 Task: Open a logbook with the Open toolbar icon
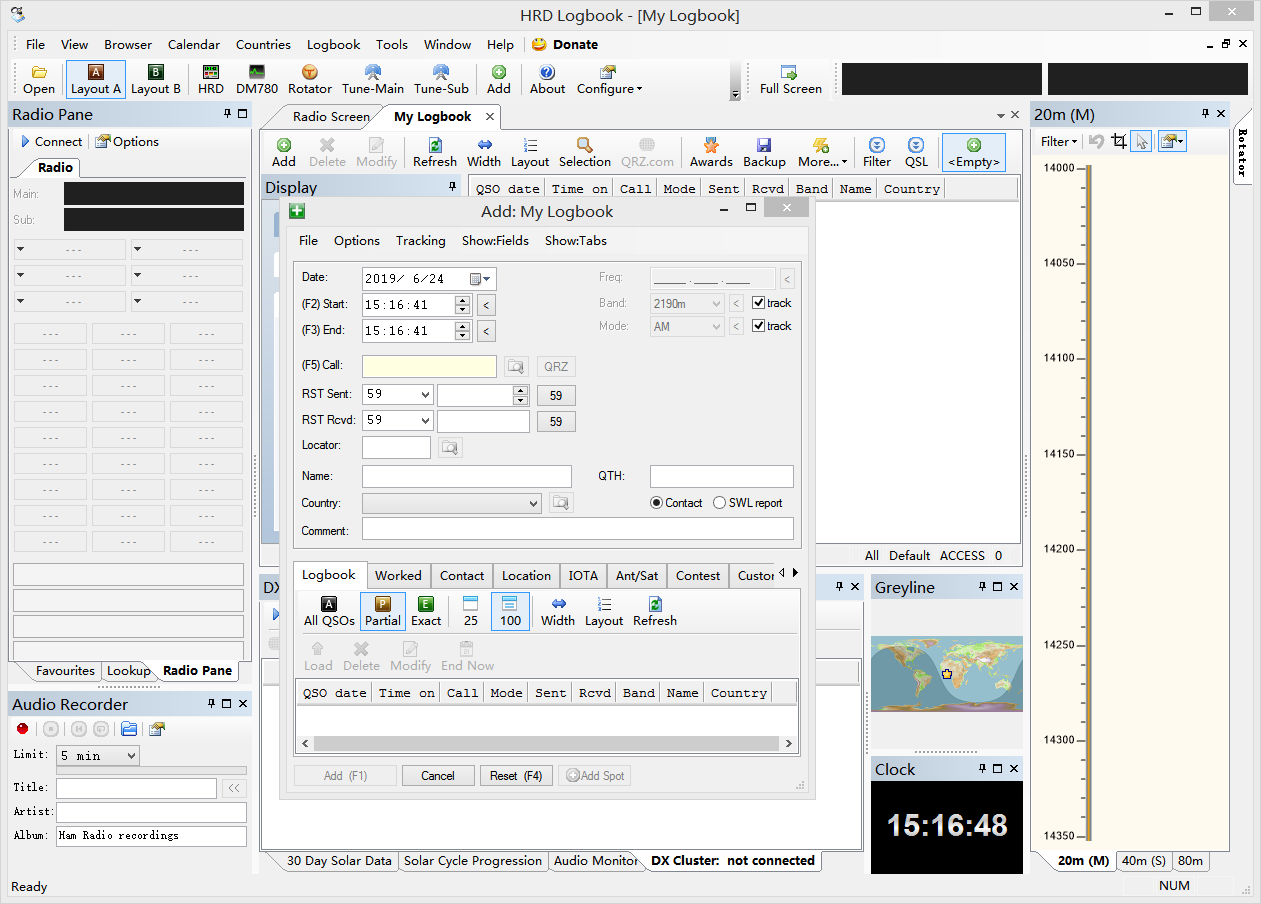pyautogui.click(x=39, y=80)
